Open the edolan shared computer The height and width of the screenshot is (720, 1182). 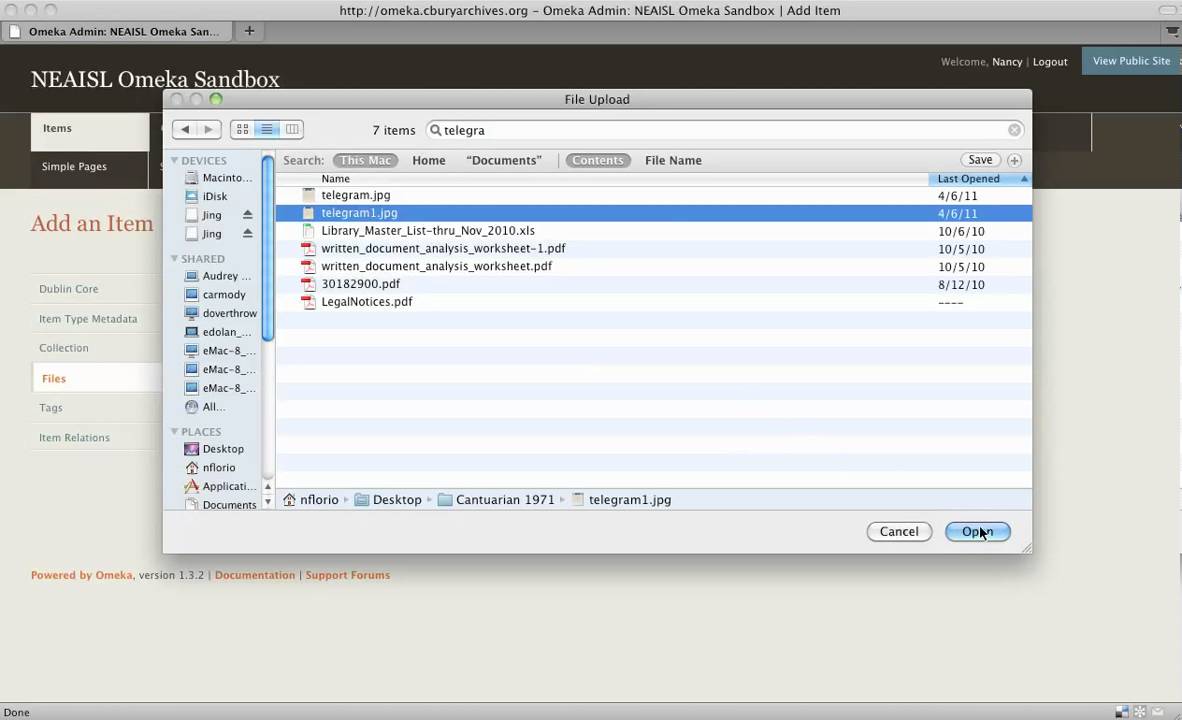tap(219, 332)
